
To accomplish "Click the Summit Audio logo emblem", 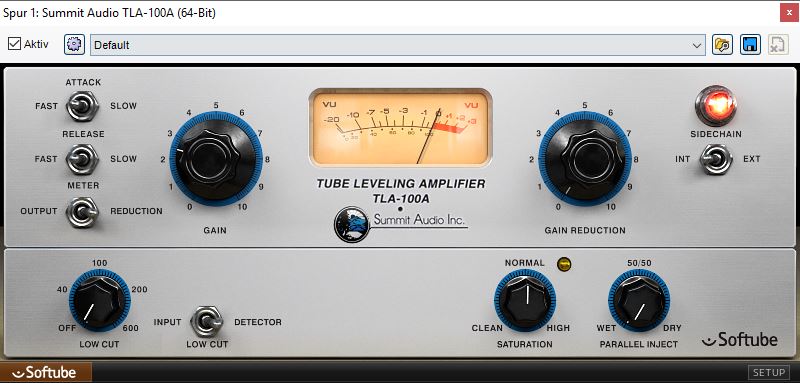I will (x=352, y=224).
